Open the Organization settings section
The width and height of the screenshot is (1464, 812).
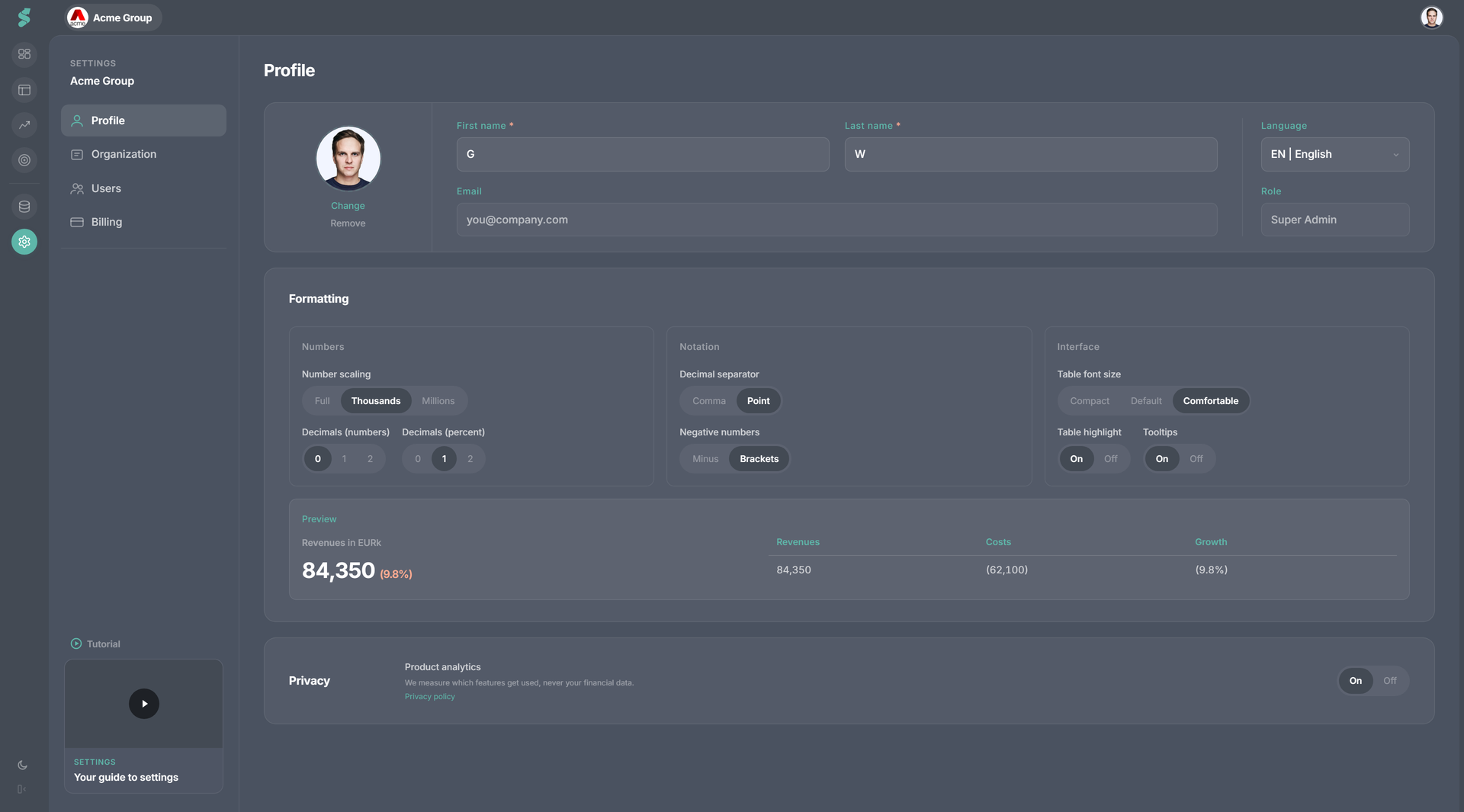pyautogui.click(x=143, y=154)
